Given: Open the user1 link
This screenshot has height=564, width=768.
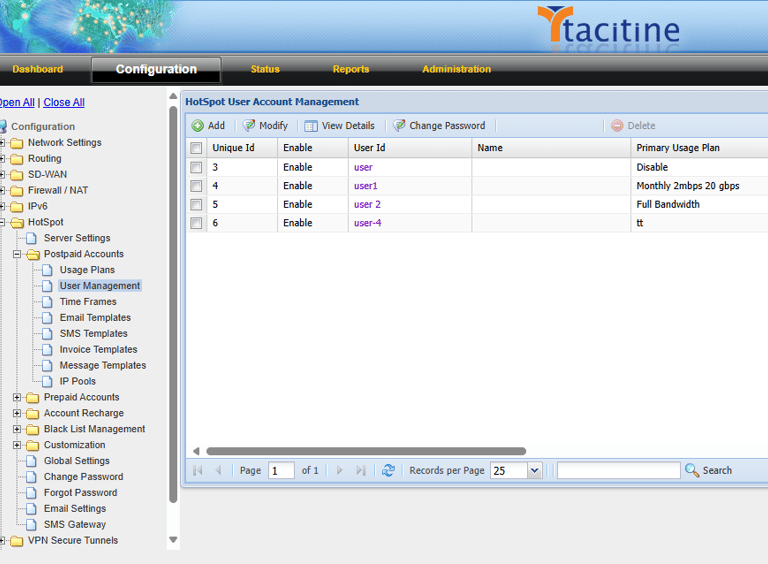Looking at the screenshot, I should point(366,186).
